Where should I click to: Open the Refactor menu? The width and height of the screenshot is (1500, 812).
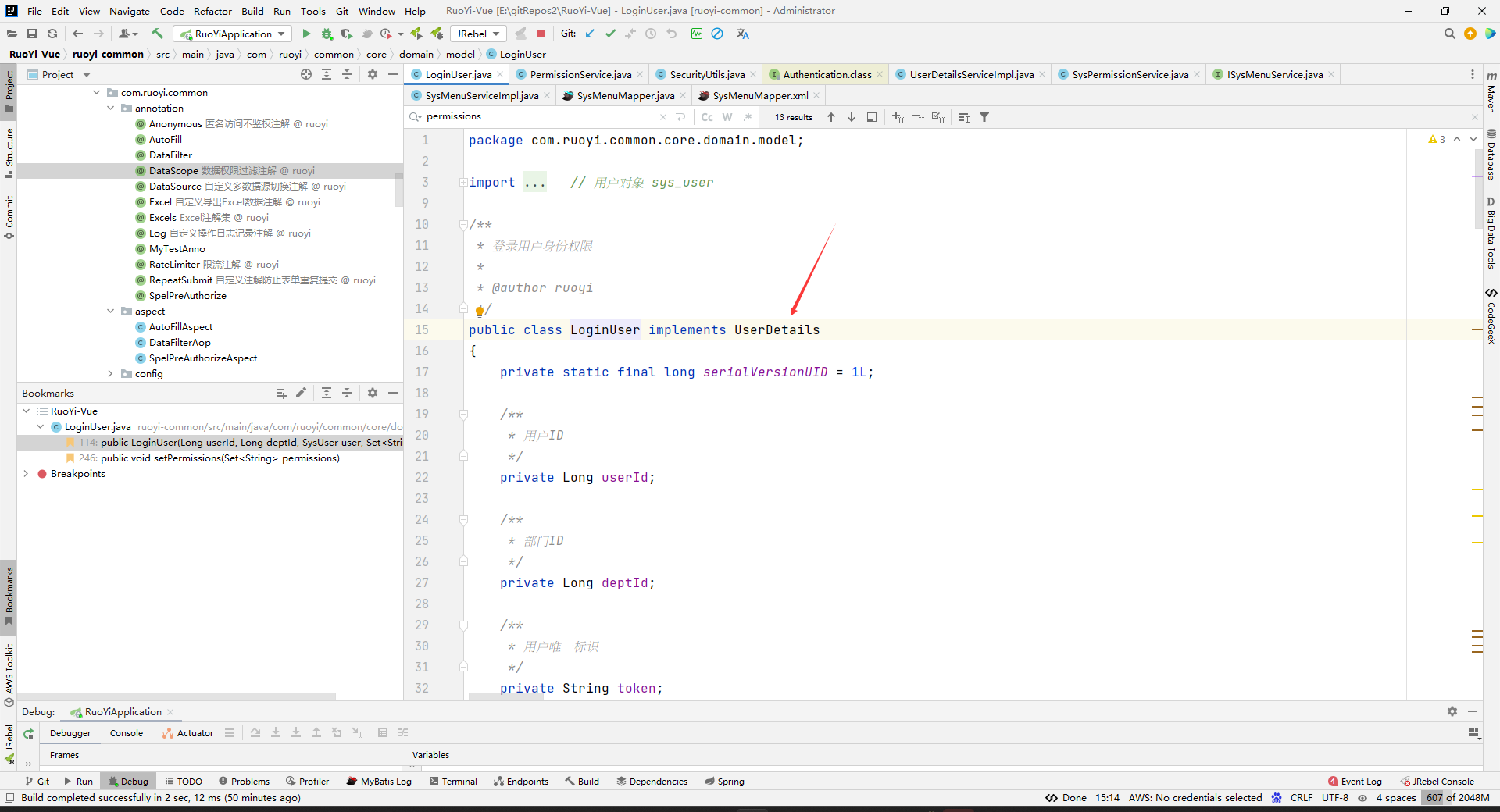(212, 11)
